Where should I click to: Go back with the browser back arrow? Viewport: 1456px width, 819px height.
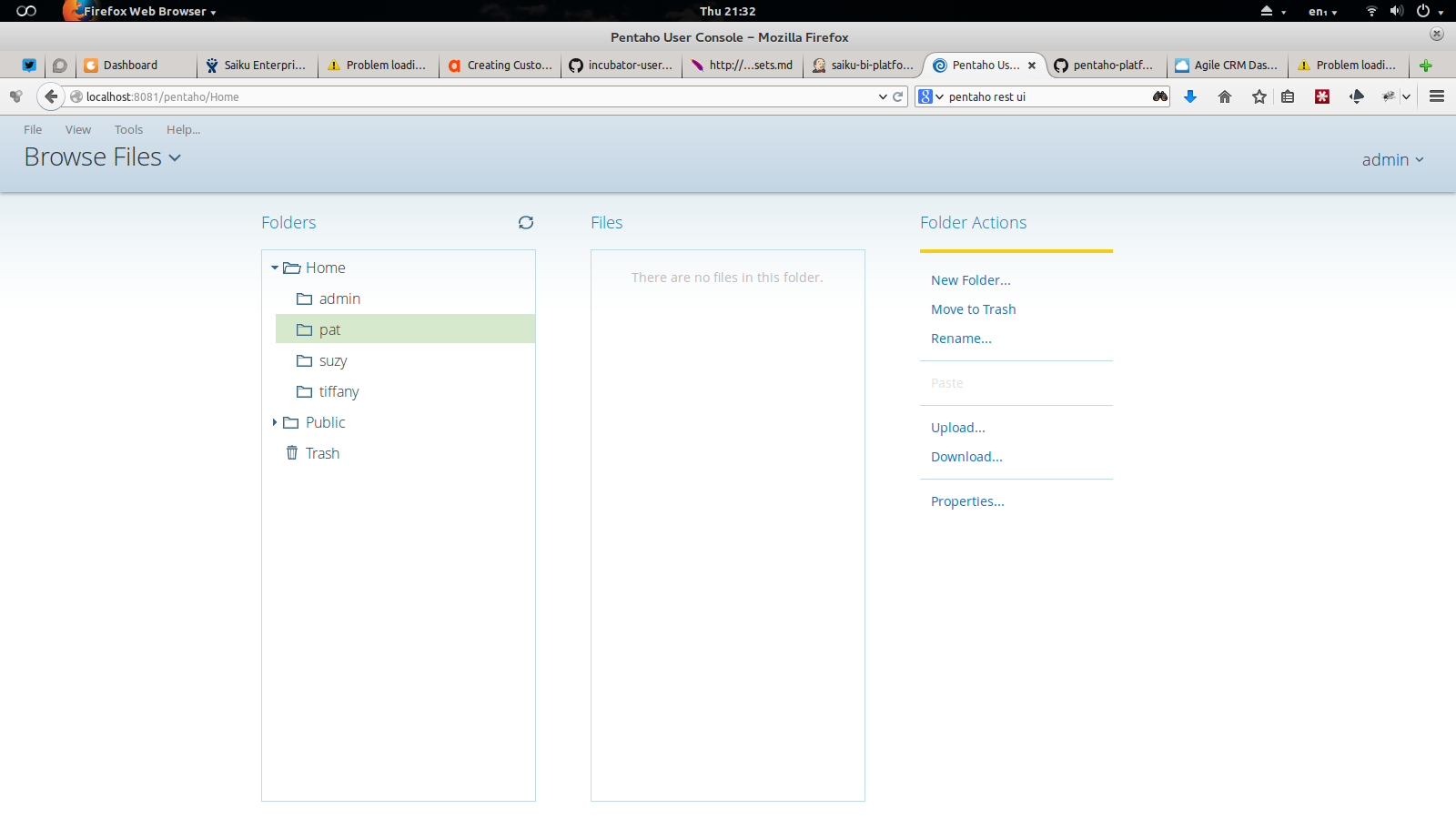tap(51, 96)
